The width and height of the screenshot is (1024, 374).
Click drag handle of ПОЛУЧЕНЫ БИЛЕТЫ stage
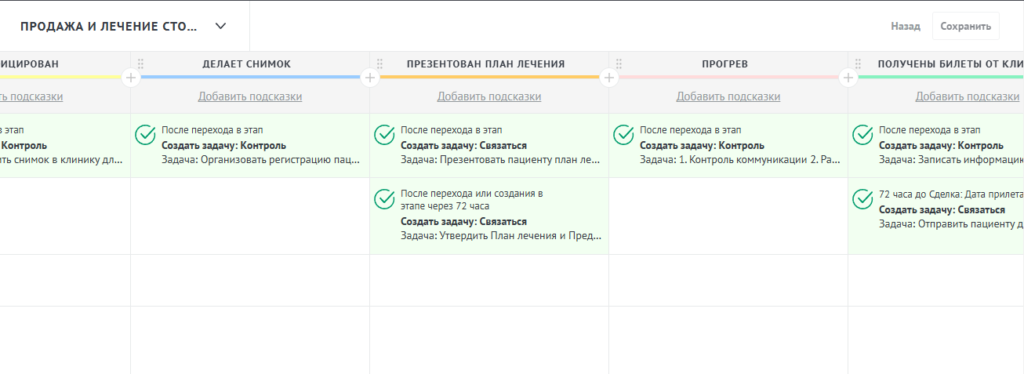point(857,64)
